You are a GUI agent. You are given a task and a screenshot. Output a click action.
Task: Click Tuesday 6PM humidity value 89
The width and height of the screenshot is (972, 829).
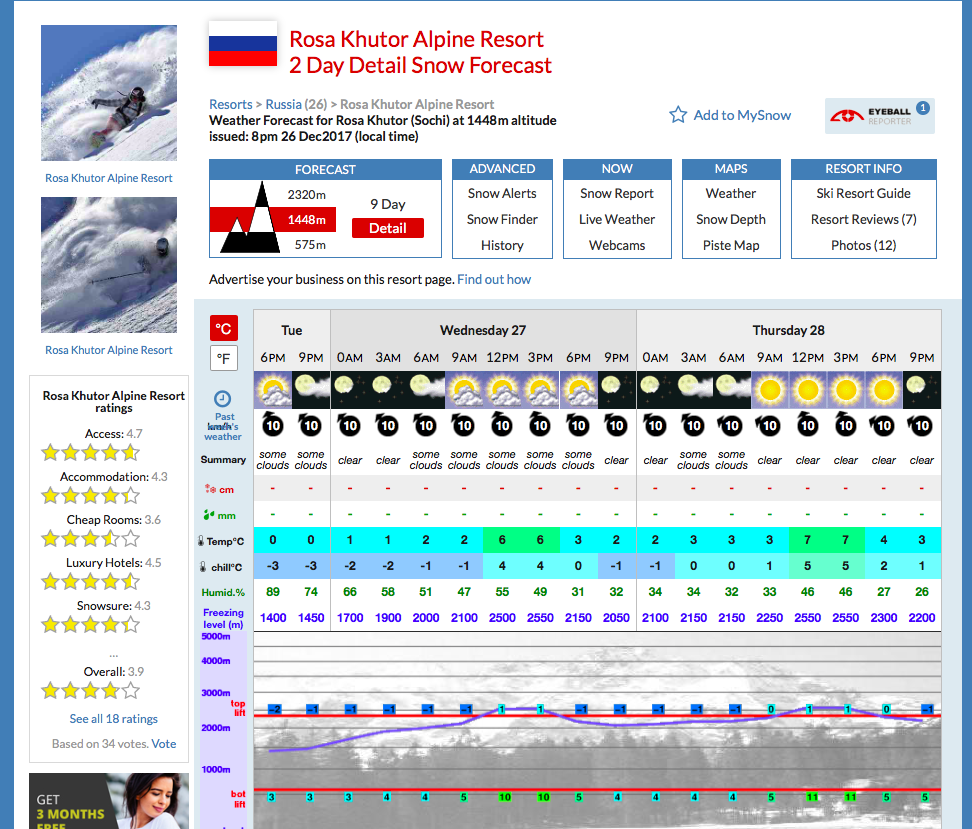pyautogui.click(x=273, y=592)
